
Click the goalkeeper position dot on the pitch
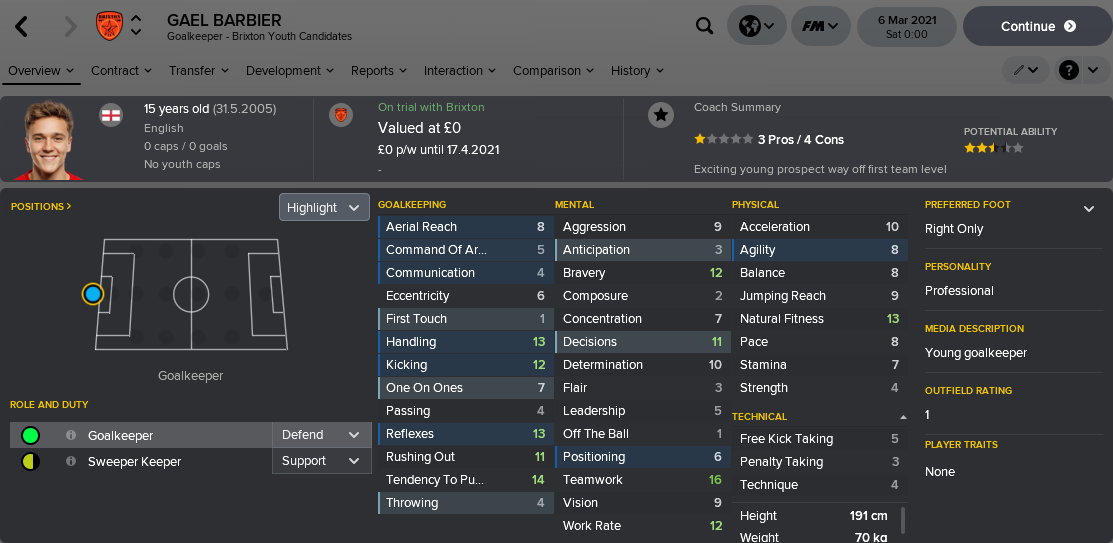point(93,294)
